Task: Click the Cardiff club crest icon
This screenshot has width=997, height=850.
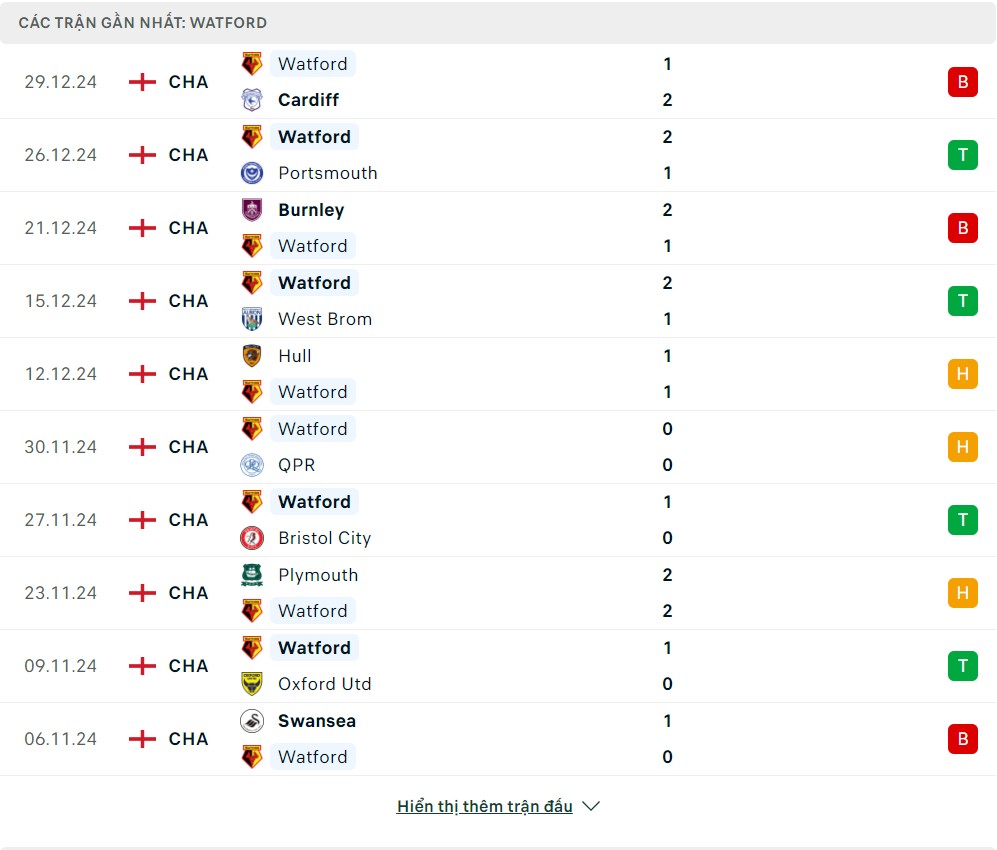Action: point(252,100)
